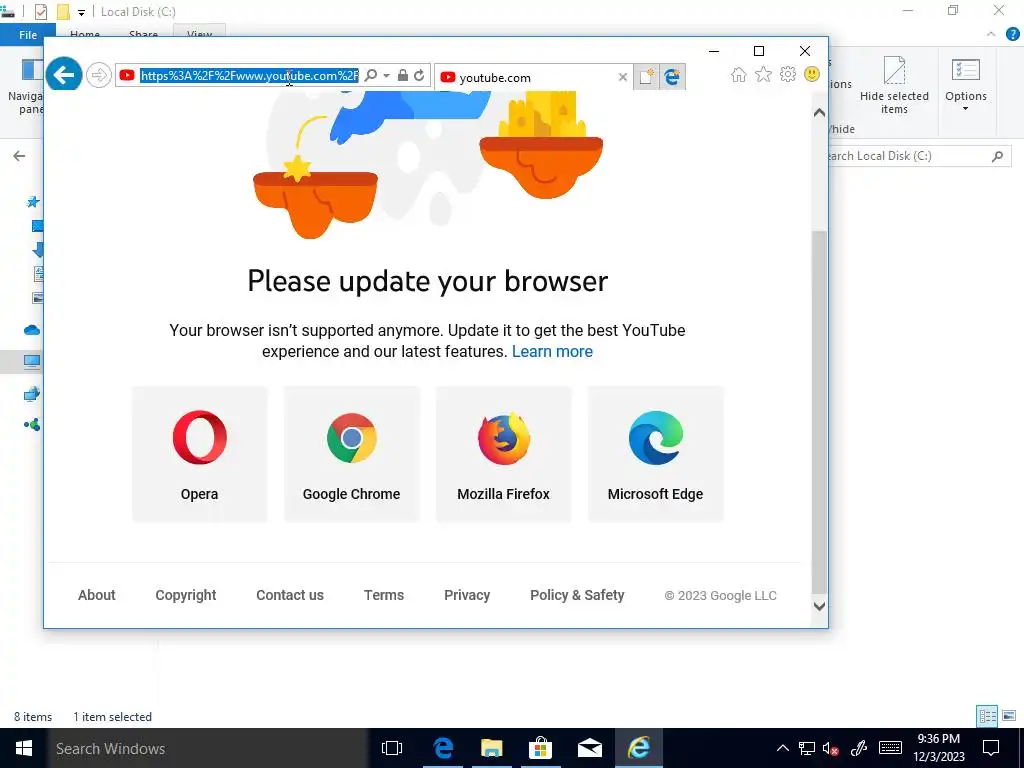The width and height of the screenshot is (1024, 768).
Task: Choose the Opera browser card
Action: click(x=200, y=454)
